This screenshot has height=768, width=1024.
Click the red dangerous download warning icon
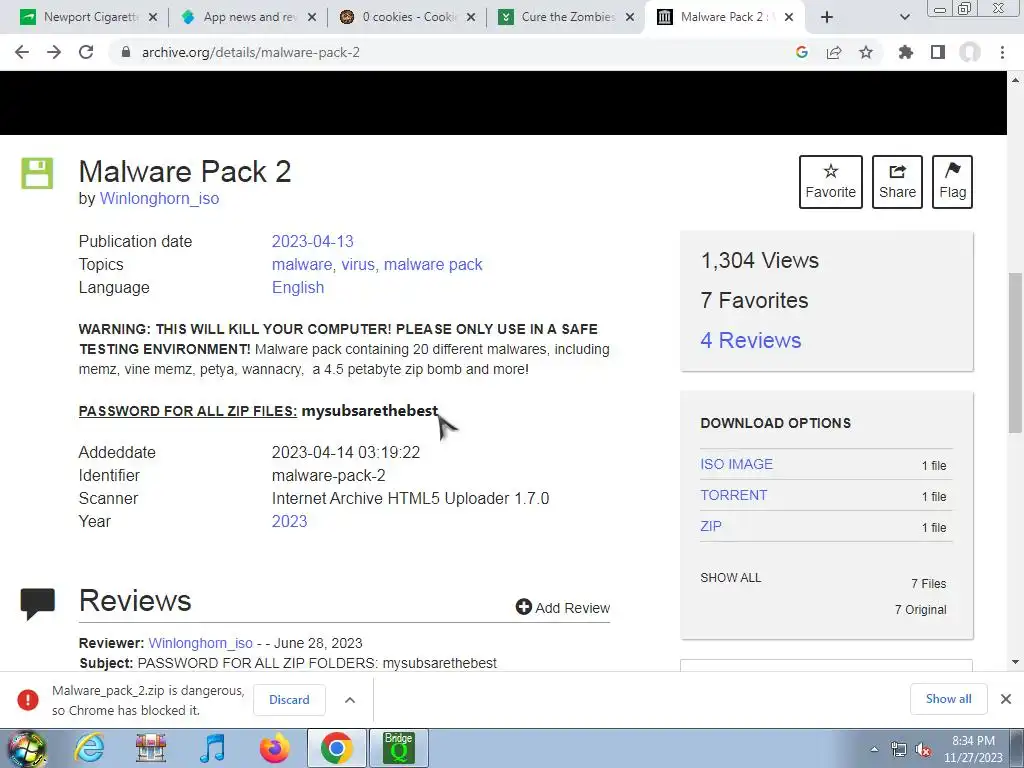pos(28,699)
